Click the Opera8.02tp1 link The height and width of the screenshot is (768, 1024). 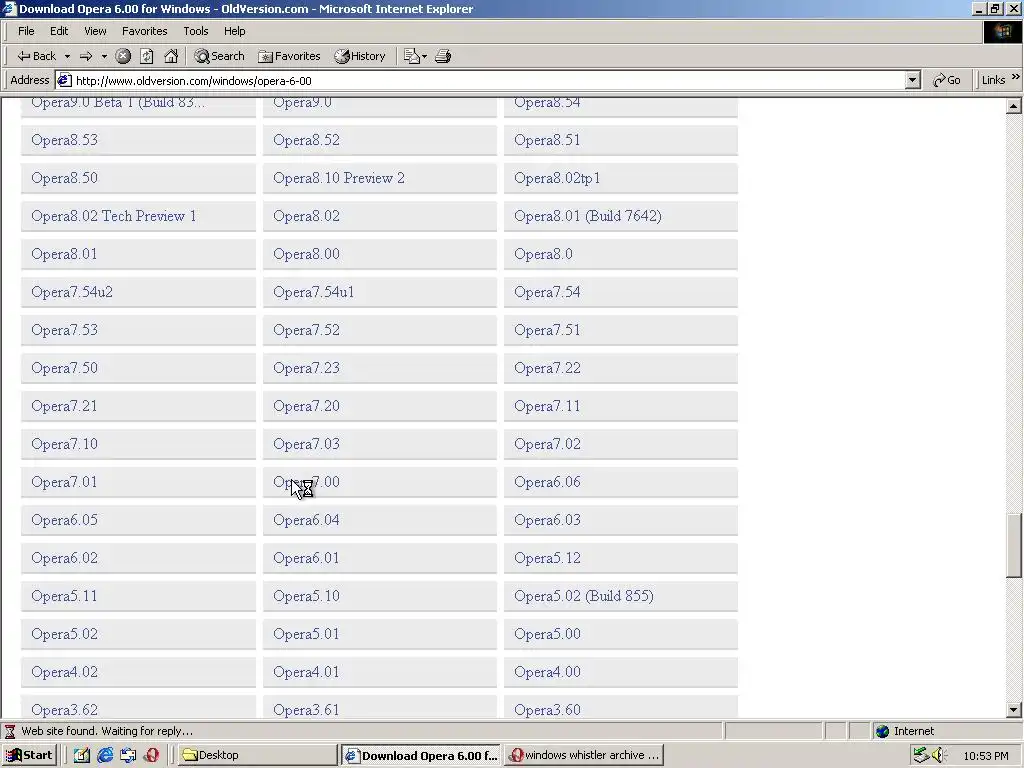tap(557, 178)
